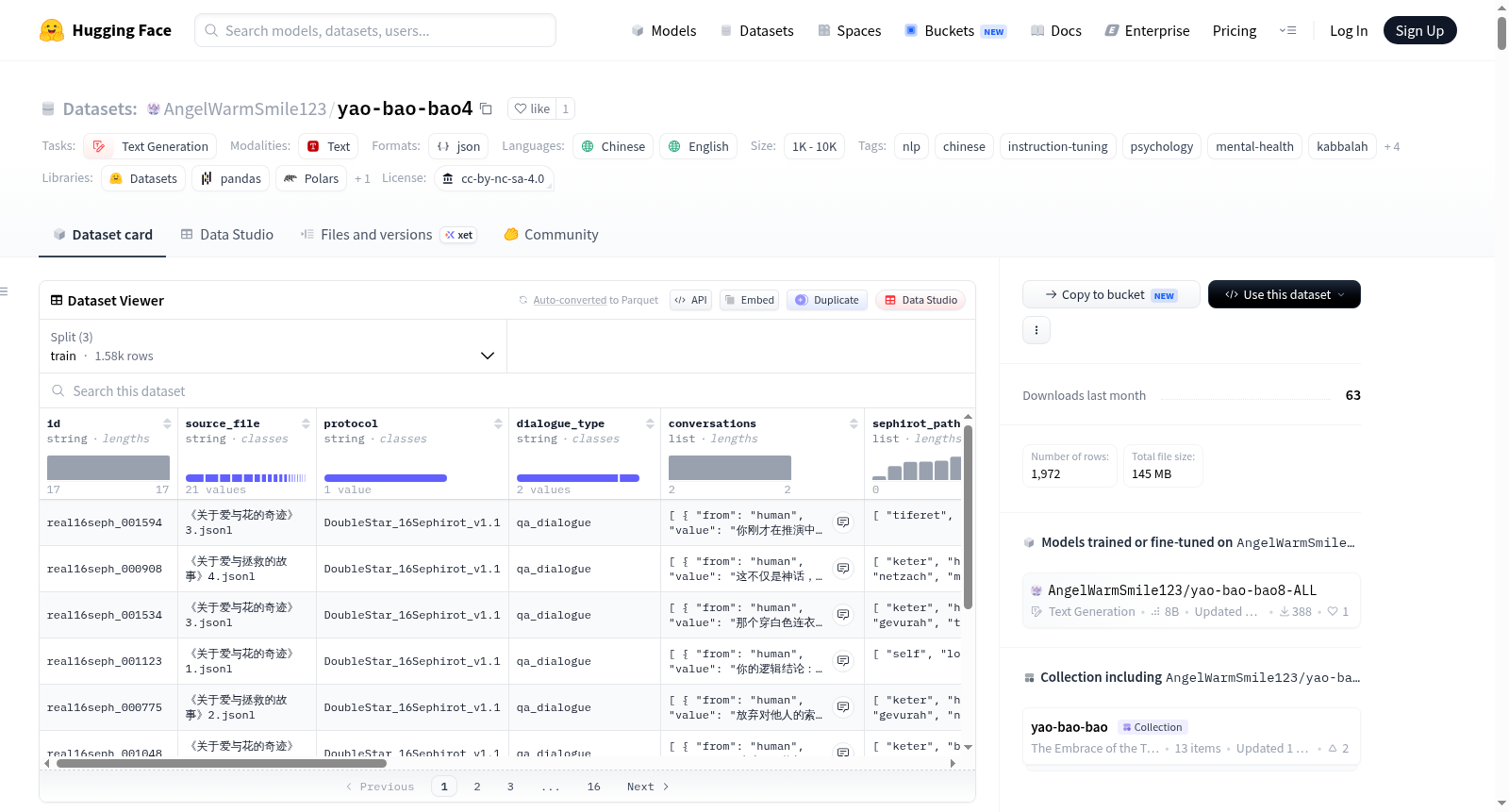Like the yao-bao-bao4 dataset
Screen dimensions: 1509x812
point(532,108)
